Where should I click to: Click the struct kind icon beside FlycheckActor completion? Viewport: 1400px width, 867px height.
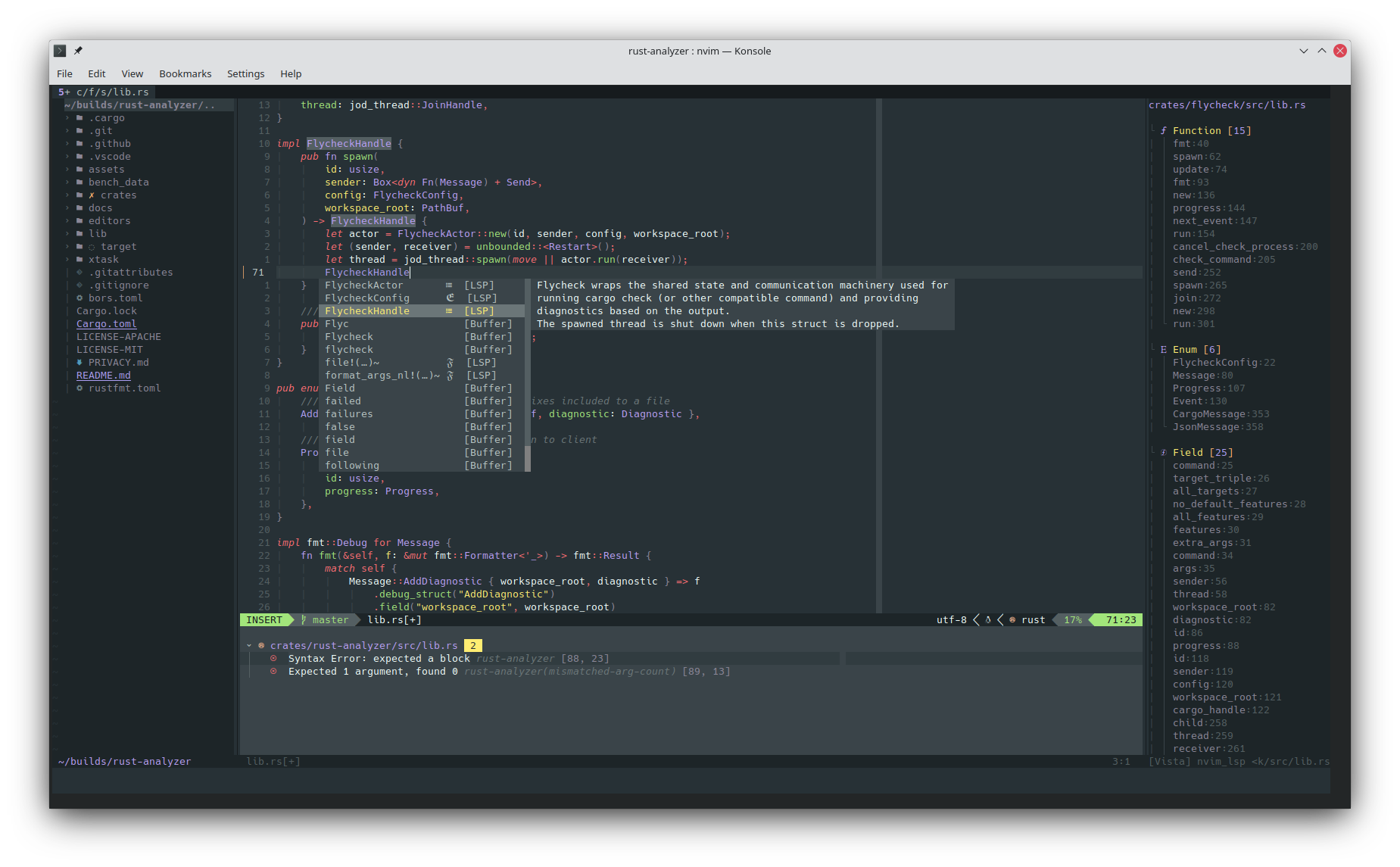pos(449,285)
